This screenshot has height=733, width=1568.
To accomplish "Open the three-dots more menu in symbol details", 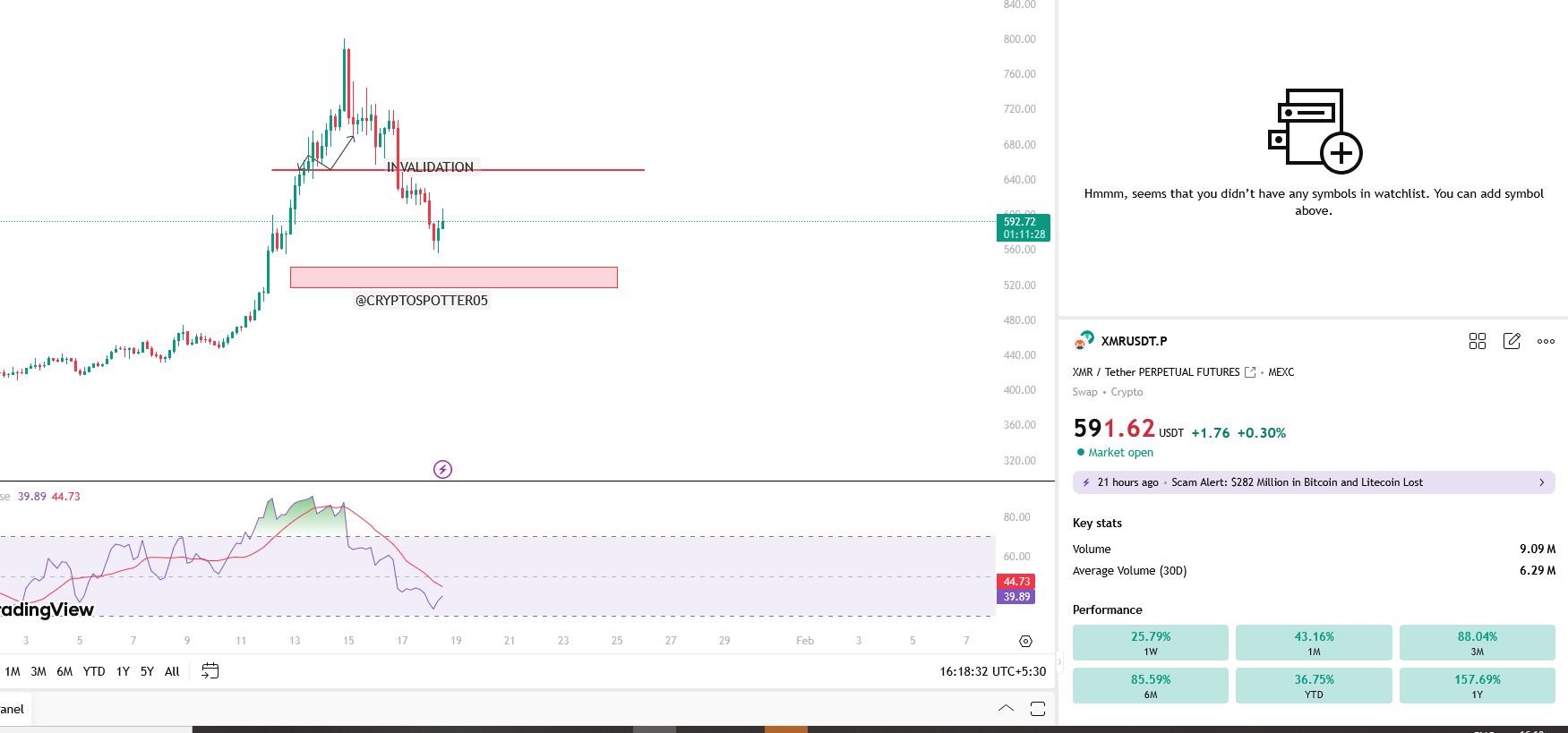I will click(x=1546, y=341).
